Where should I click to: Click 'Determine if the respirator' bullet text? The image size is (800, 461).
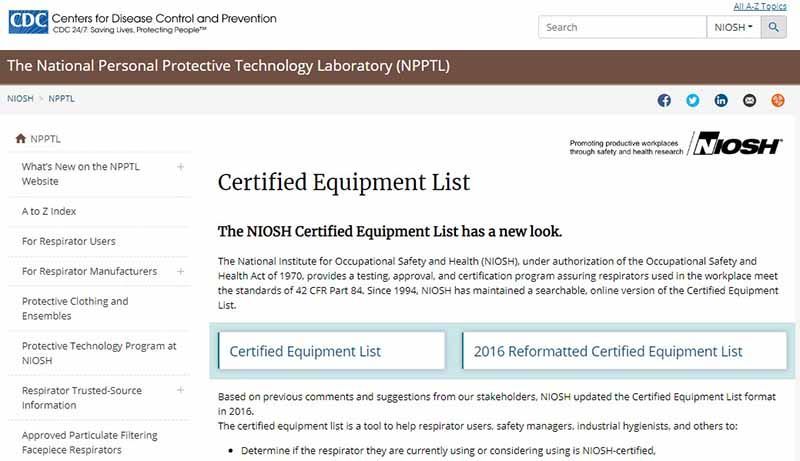(x=448, y=450)
